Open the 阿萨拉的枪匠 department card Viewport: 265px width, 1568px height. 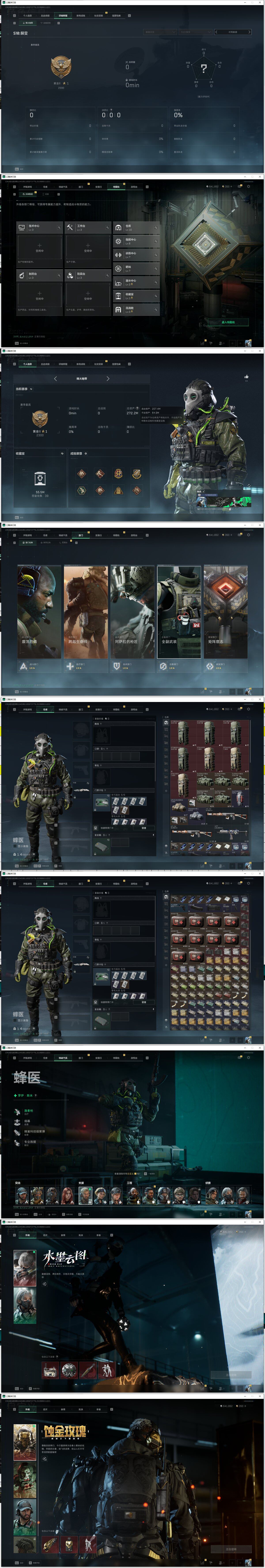(x=132, y=612)
